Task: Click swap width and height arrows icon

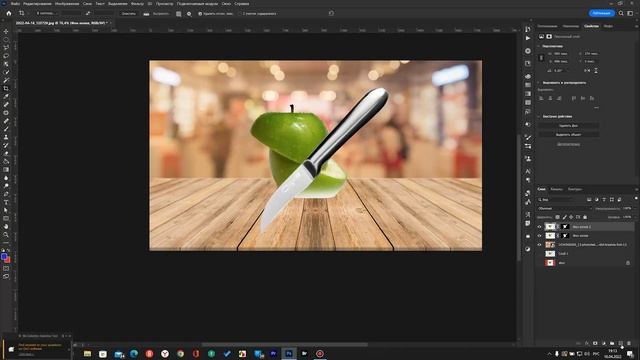Action: [x=87, y=13]
